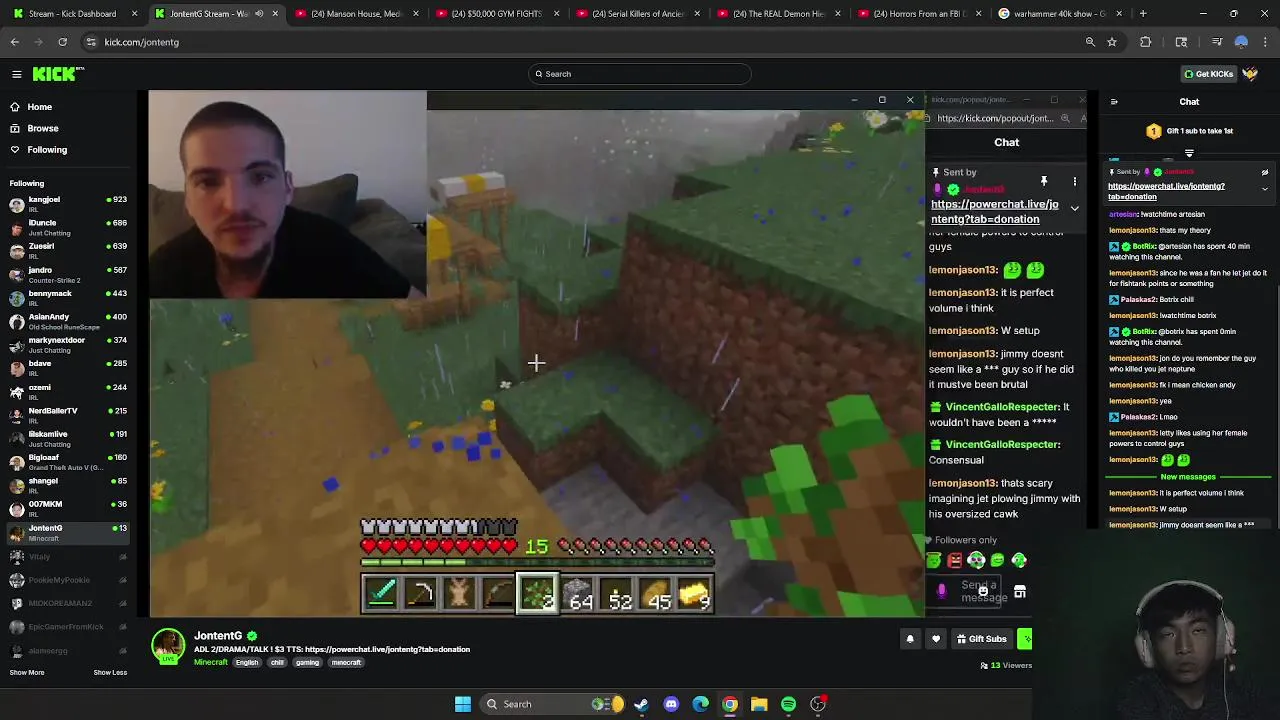Click the pin icon in popout pinned message
The image size is (1280, 720).
coord(1043,181)
